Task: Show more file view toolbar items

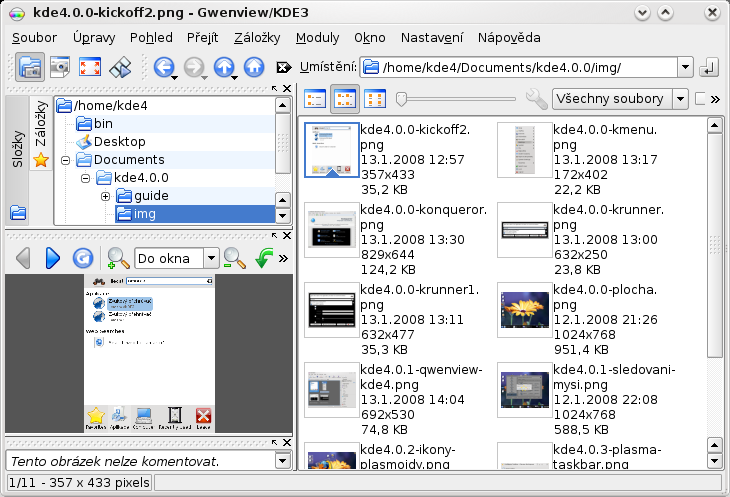Action: coord(716,99)
